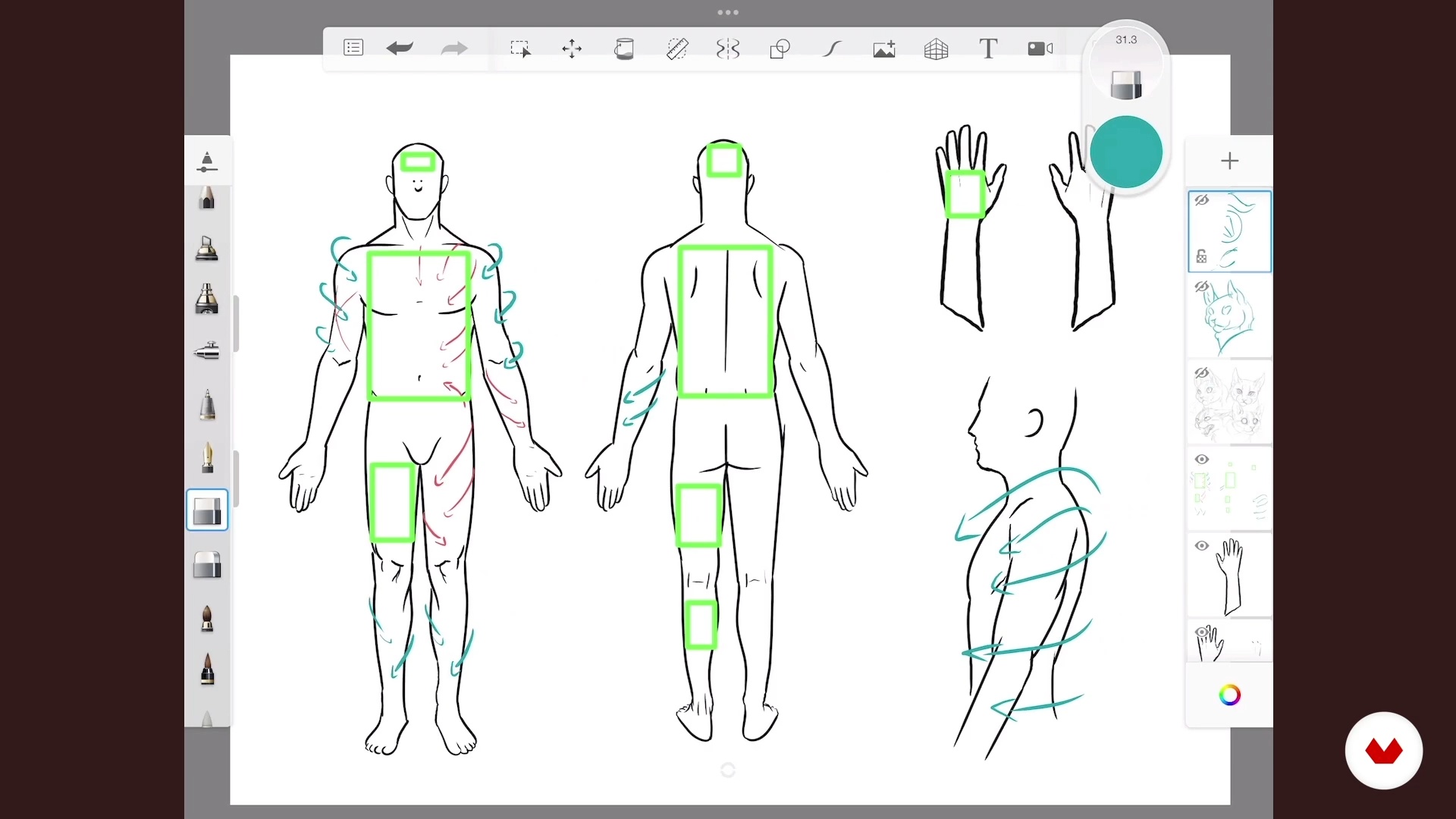Open the Draw Shapes tool

click(x=780, y=49)
